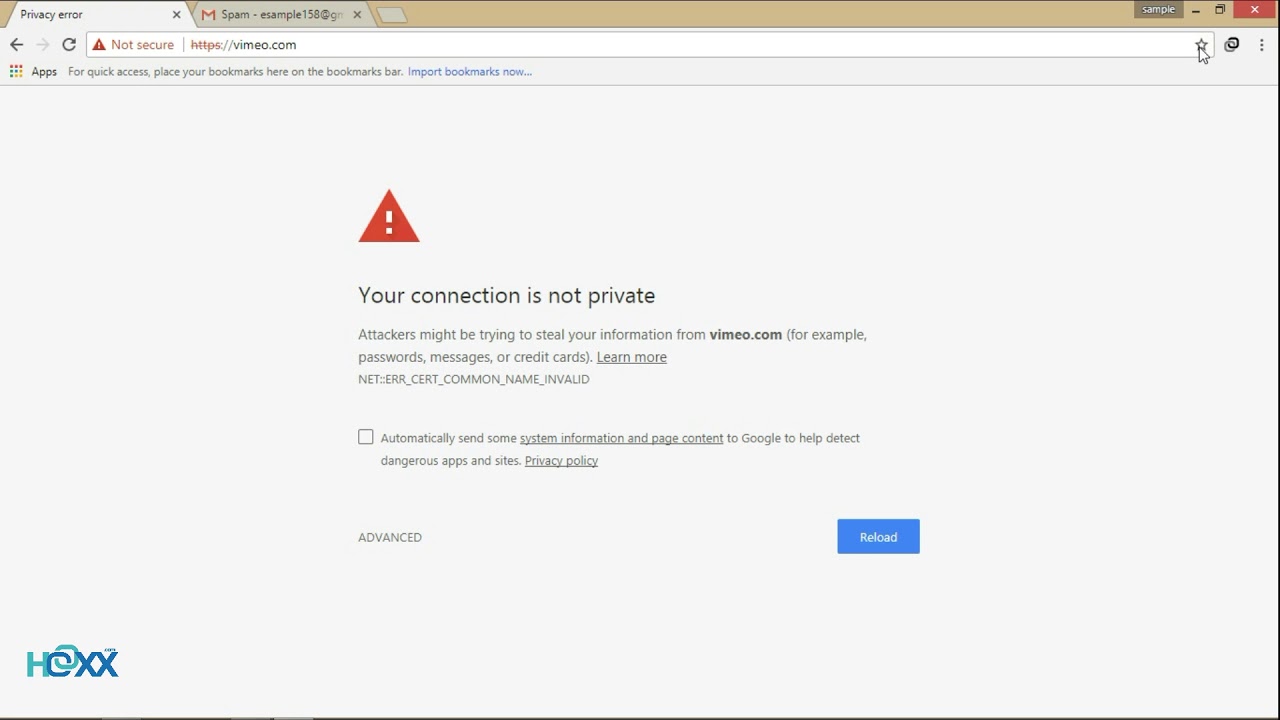Toggle the automatically send system information checkbox
The height and width of the screenshot is (720, 1280).
[x=366, y=437]
